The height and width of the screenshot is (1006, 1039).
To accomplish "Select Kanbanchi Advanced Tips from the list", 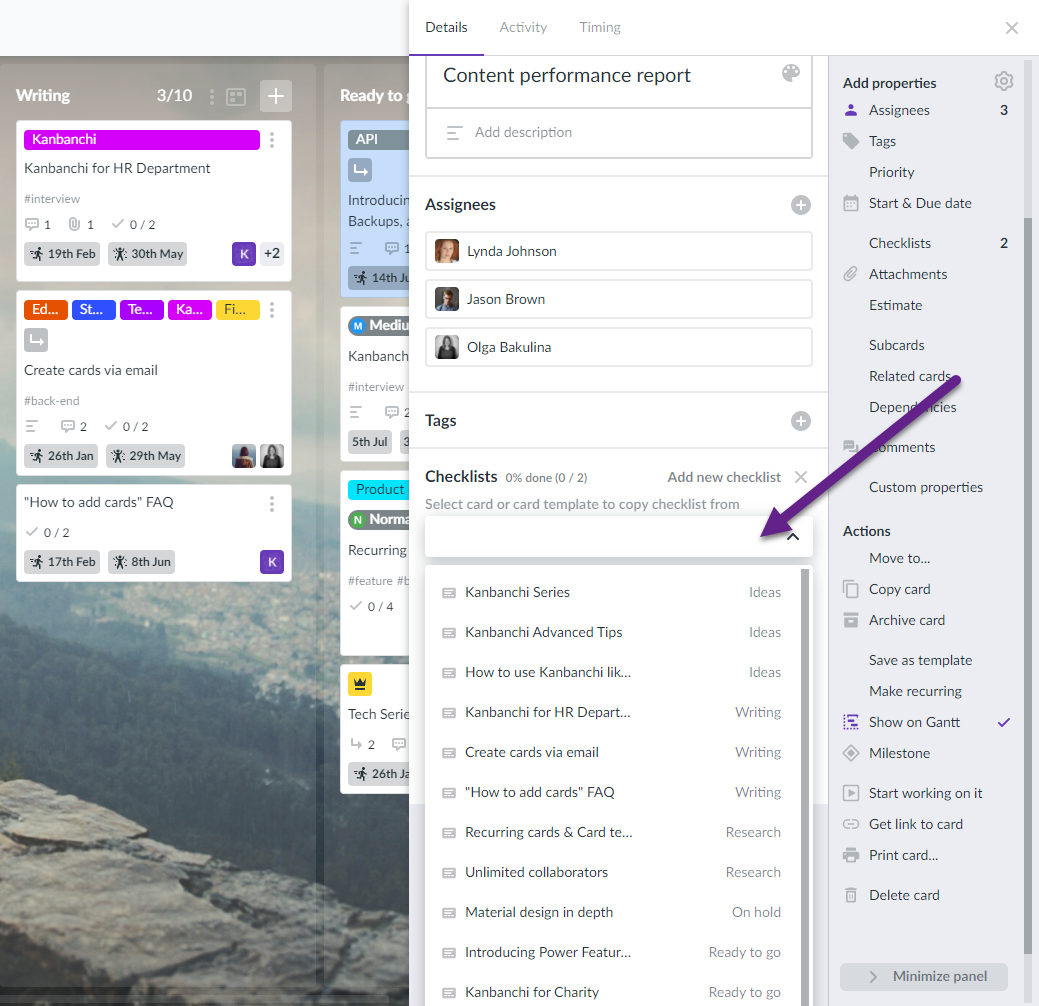I will (x=612, y=632).
